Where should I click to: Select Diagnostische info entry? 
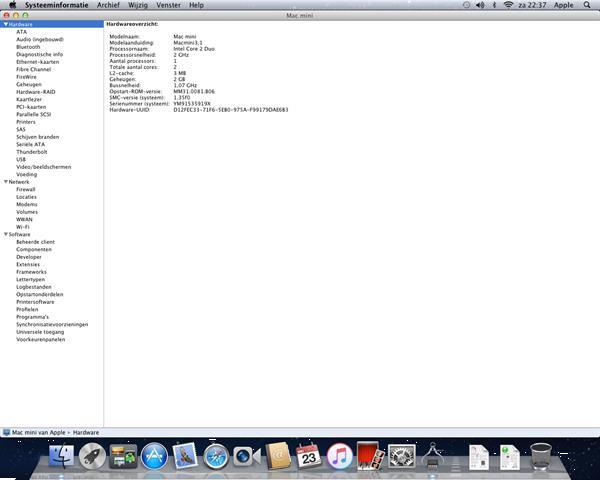coord(39,54)
